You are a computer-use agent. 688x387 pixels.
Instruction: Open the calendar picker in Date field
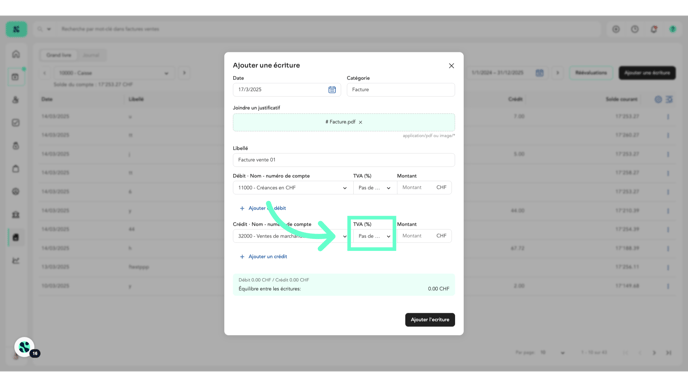pos(332,90)
